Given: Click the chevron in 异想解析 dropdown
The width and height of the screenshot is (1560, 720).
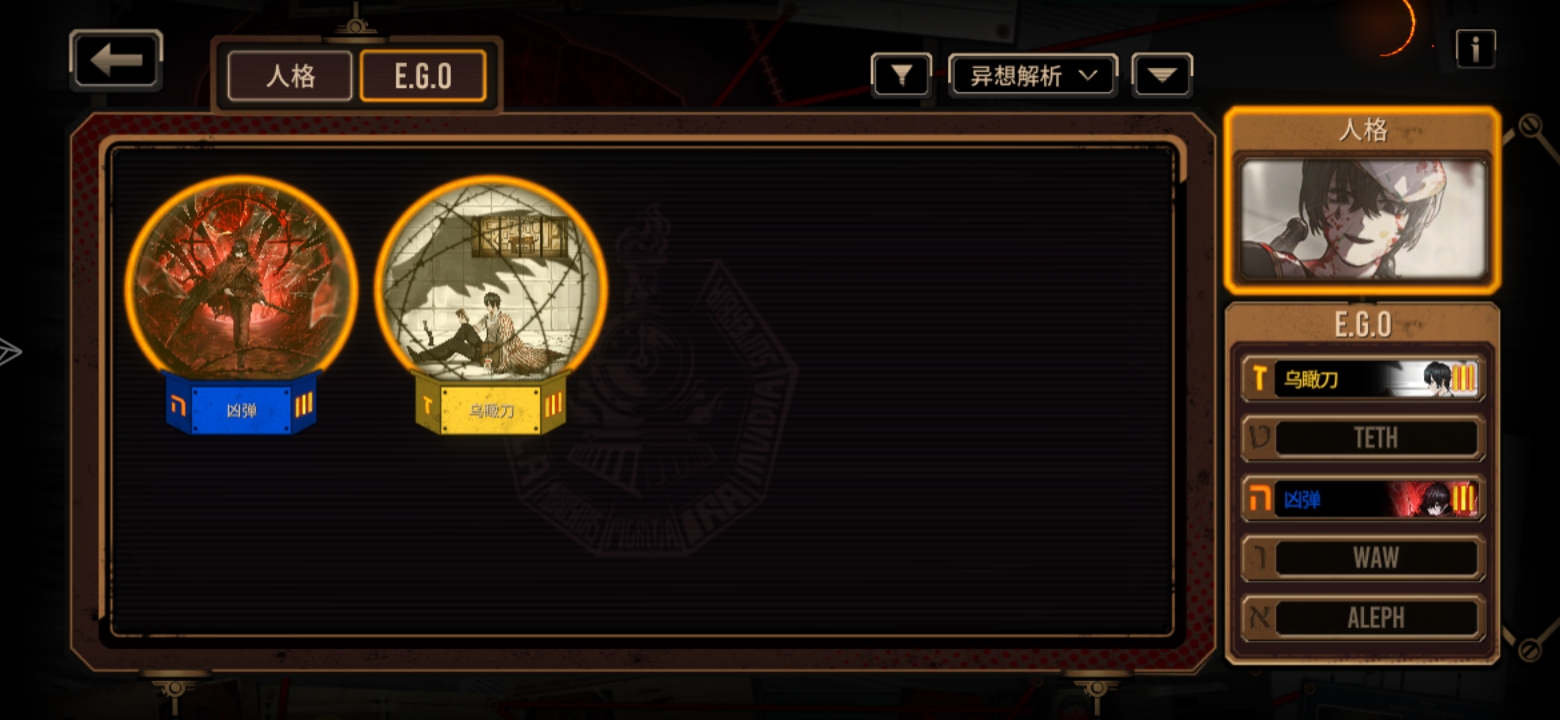Looking at the screenshot, I should (x=1088, y=75).
